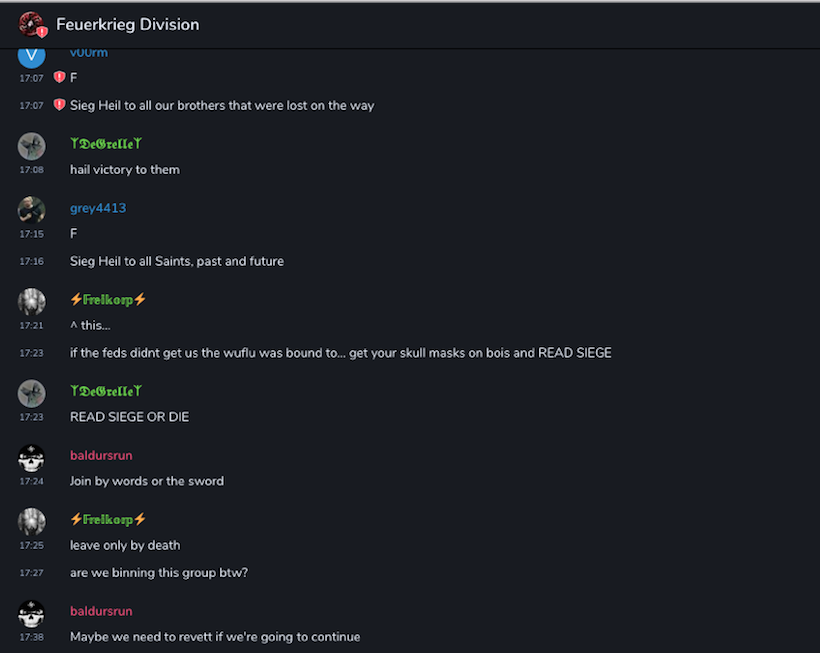Open v00rm's blue avatar

32,54
